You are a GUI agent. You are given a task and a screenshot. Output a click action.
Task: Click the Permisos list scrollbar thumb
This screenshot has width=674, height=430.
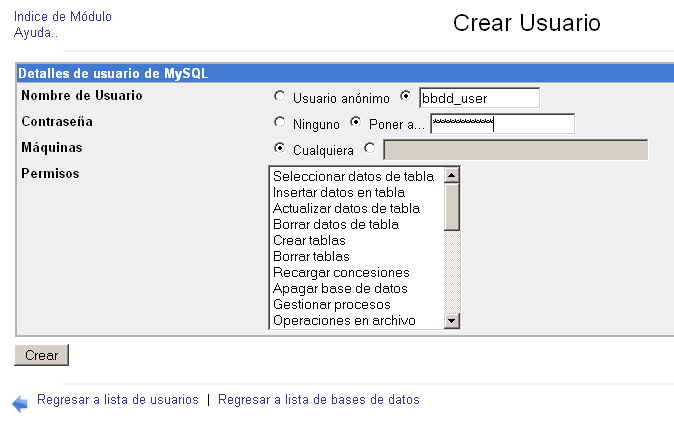pos(451,206)
